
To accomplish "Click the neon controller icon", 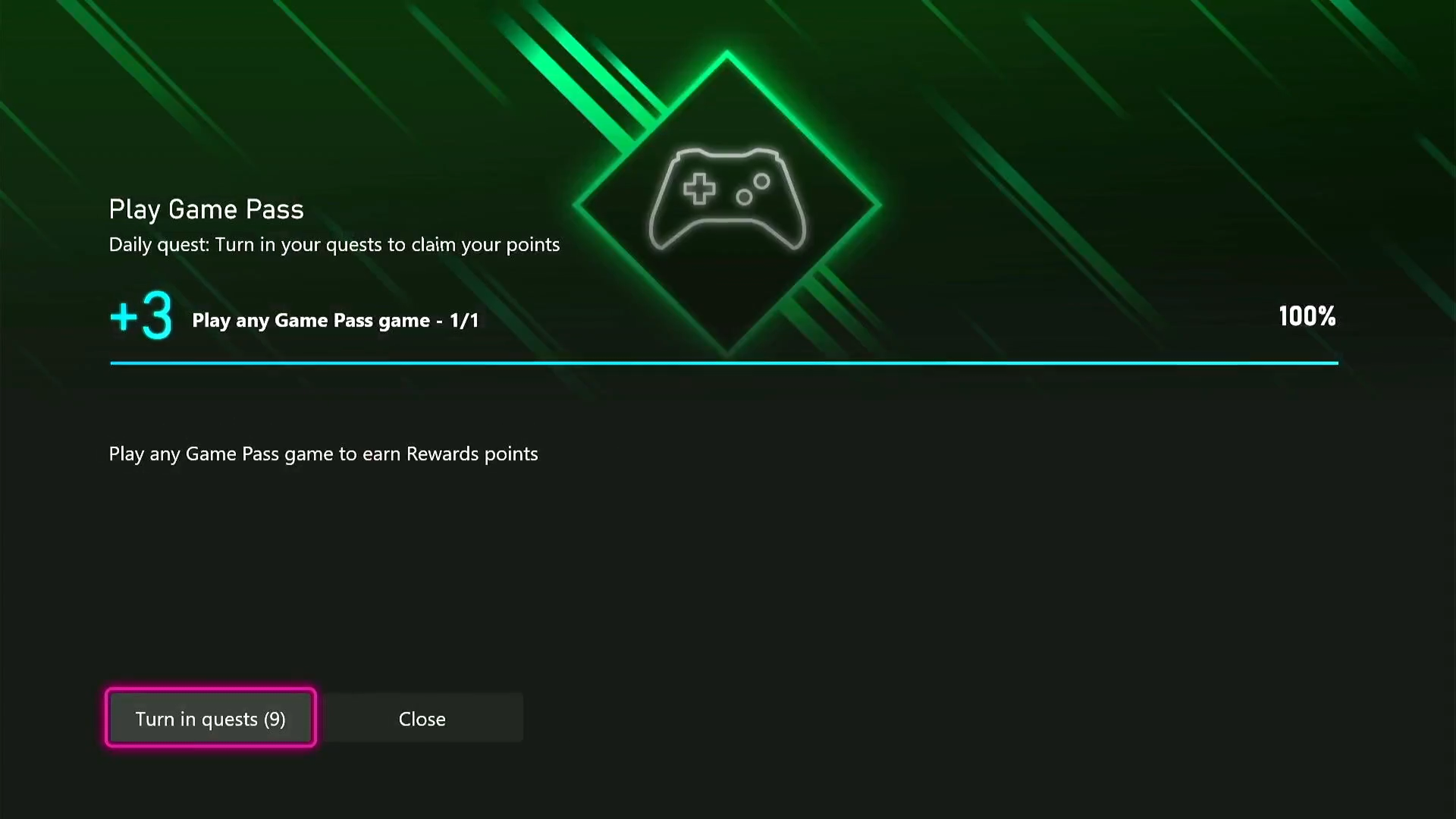I will coord(726,199).
